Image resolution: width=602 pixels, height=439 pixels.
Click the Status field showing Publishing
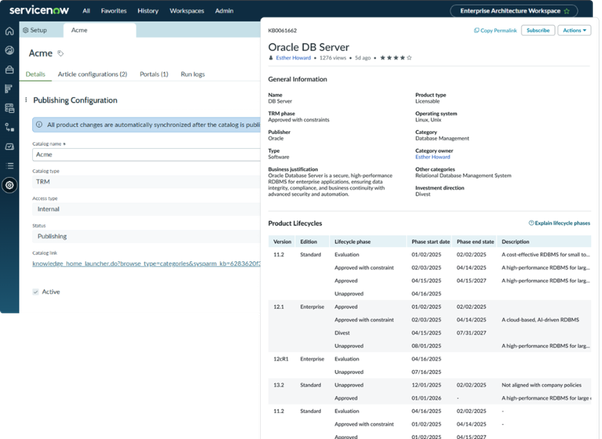coord(146,236)
